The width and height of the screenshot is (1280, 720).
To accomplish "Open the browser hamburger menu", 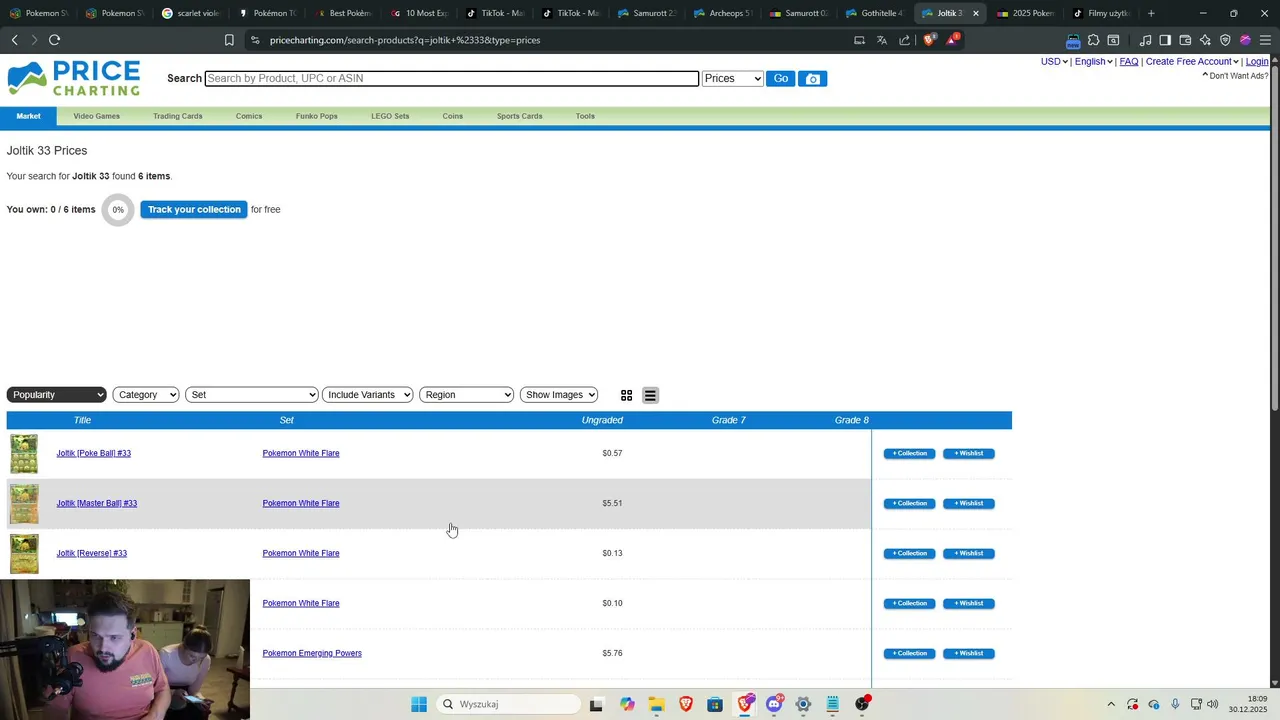I will (1265, 40).
